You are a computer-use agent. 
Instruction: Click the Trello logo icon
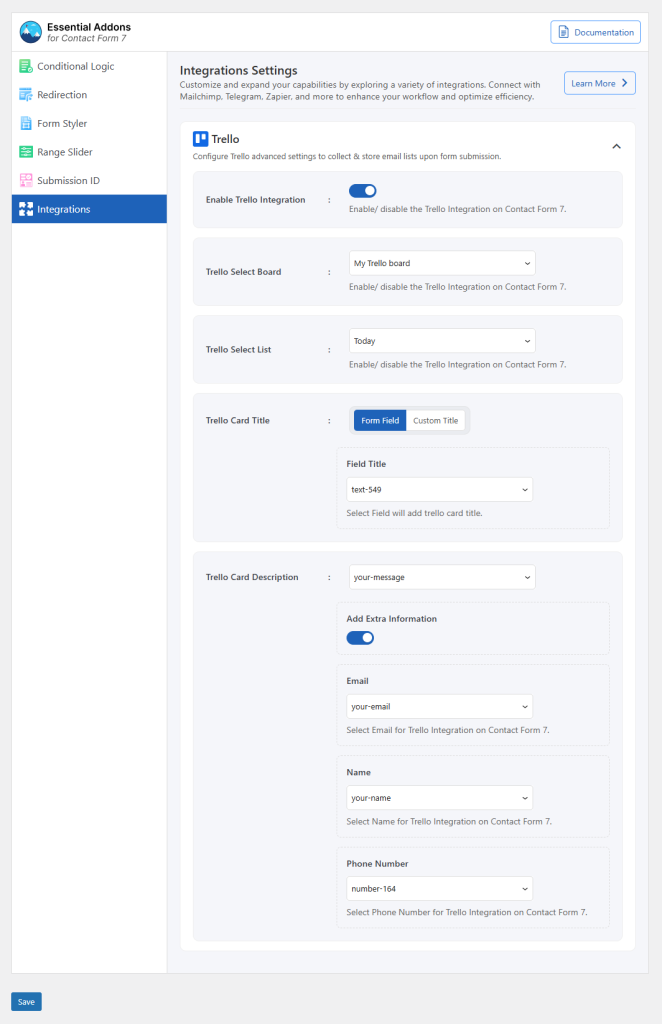(200, 138)
